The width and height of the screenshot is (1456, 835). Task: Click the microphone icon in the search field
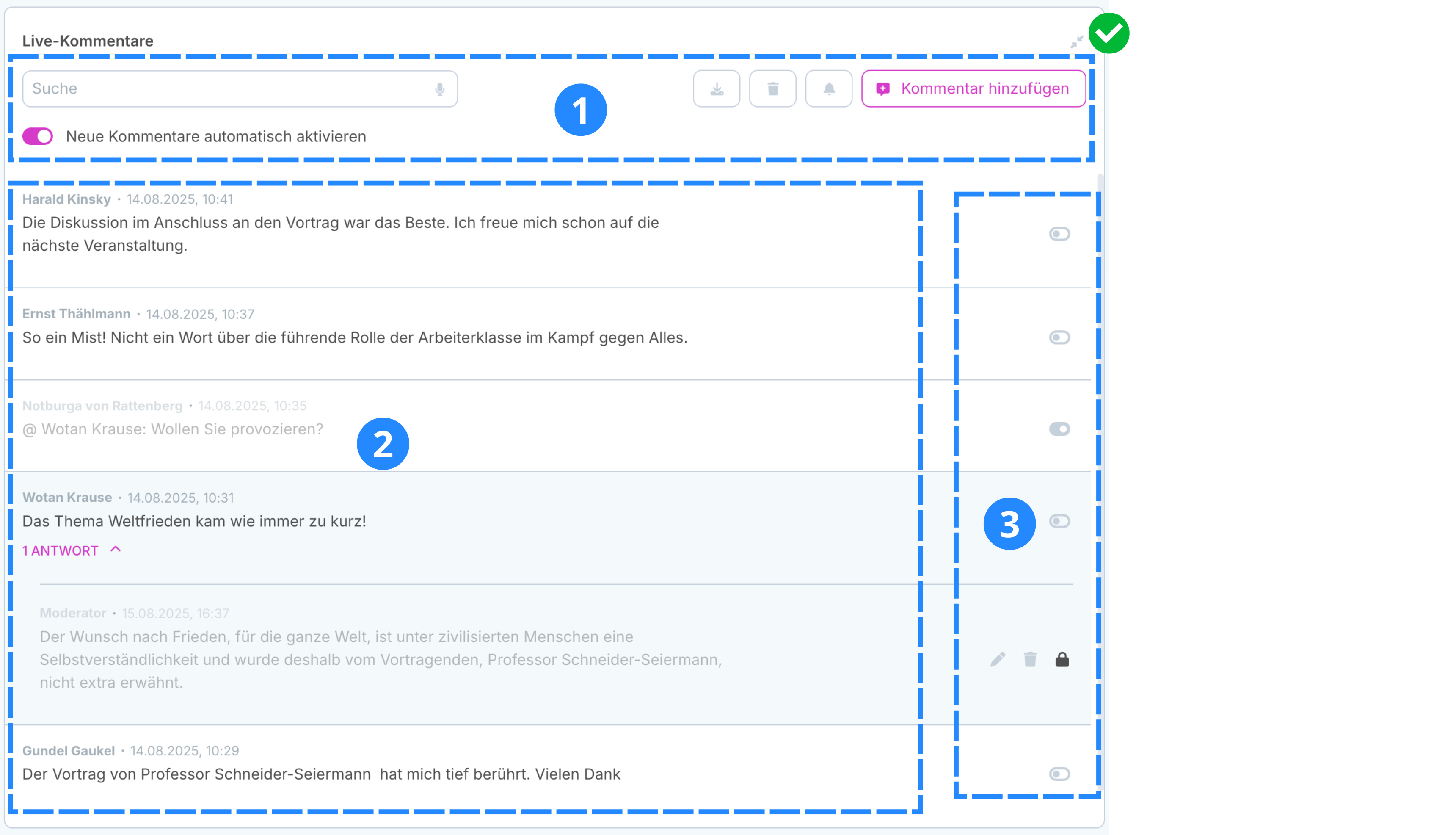pyautogui.click(x=439, y=89)
